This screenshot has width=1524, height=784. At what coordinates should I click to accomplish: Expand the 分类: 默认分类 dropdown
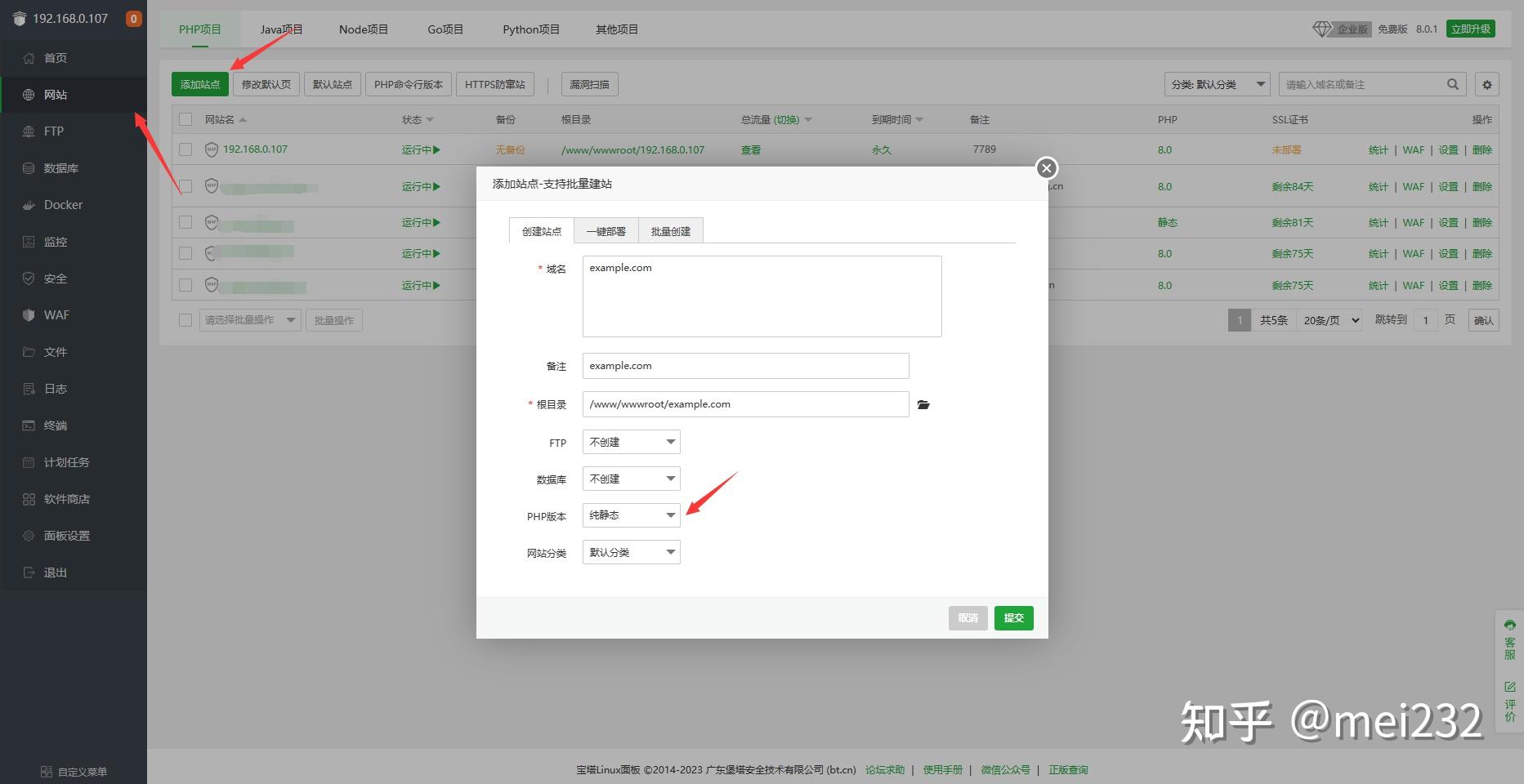click(x=1217, y=84)
